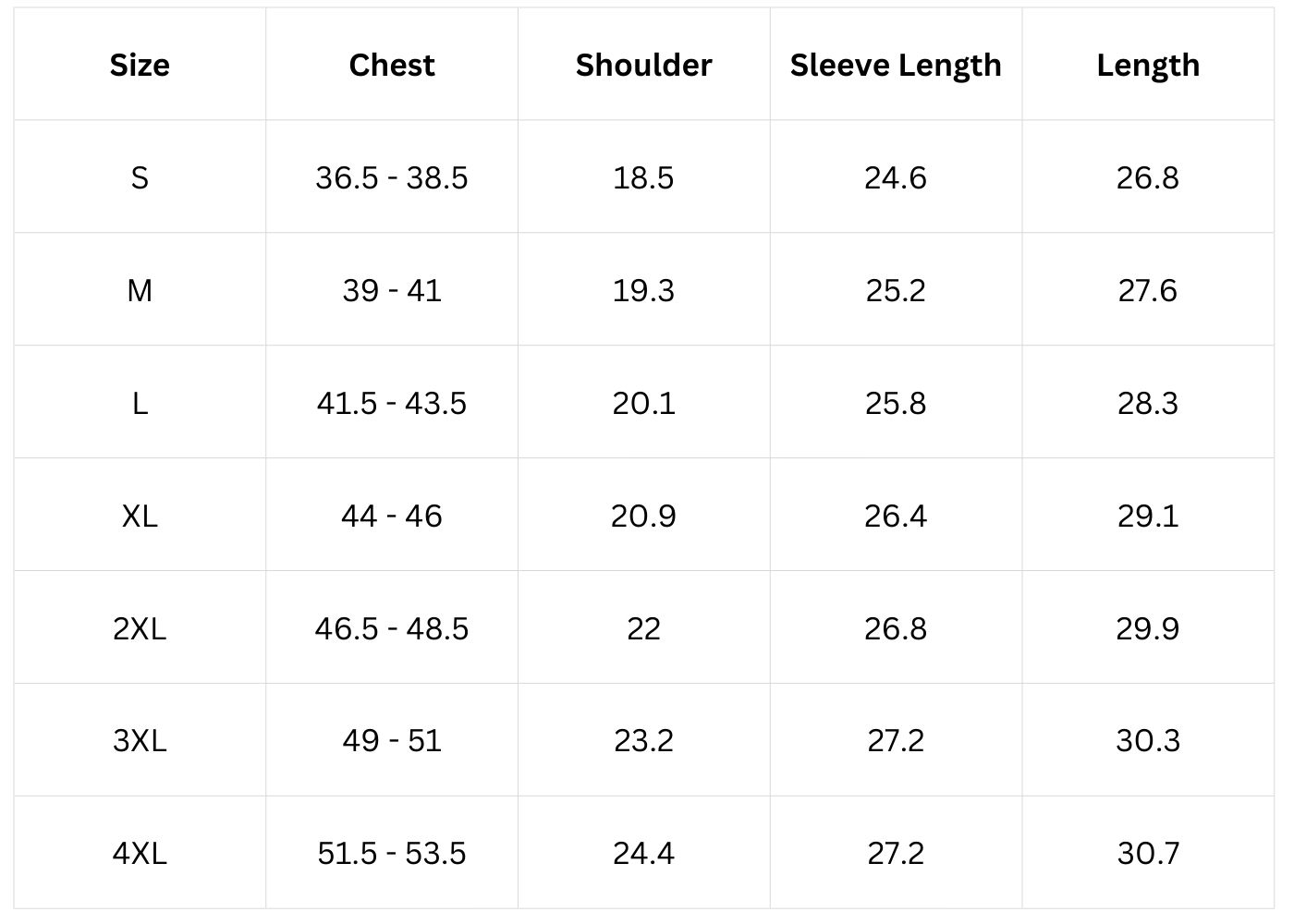
Task: Click the Chest column header
Action: [392, 65]
